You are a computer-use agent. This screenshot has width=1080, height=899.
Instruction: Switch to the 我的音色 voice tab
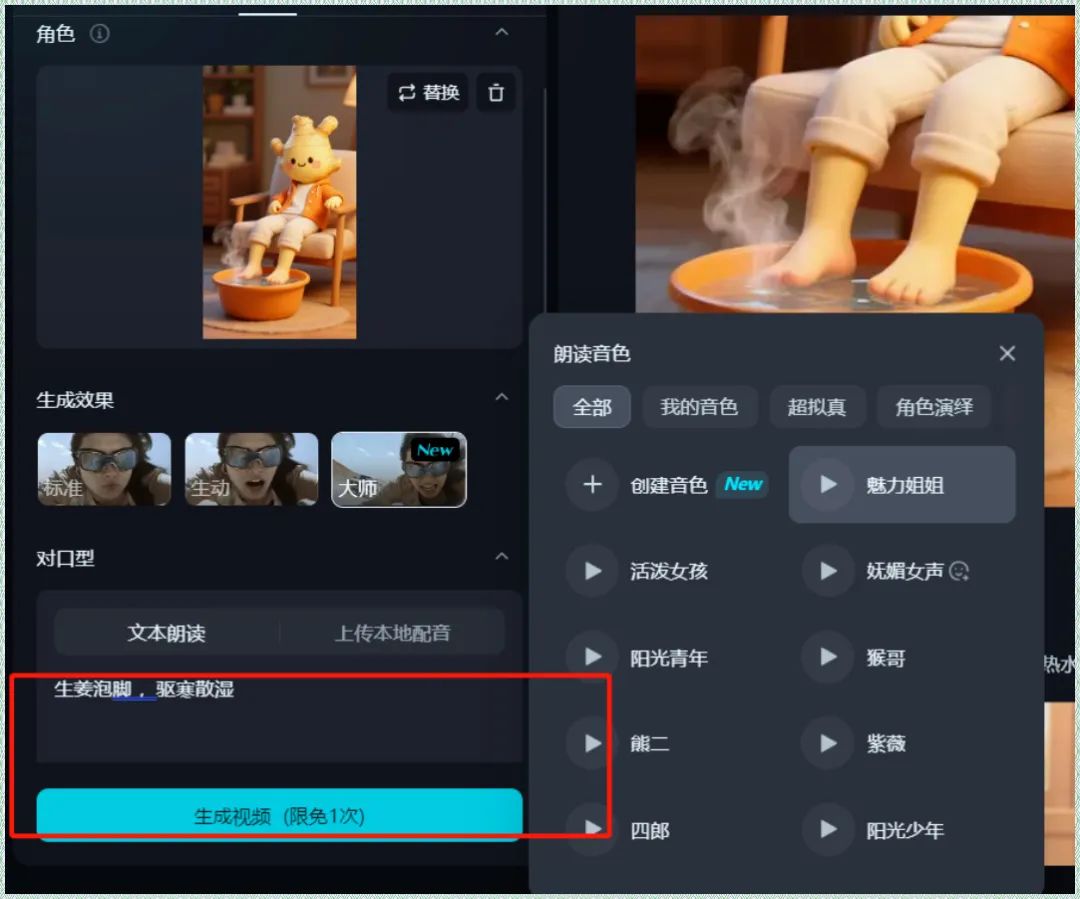click(699, 406)
